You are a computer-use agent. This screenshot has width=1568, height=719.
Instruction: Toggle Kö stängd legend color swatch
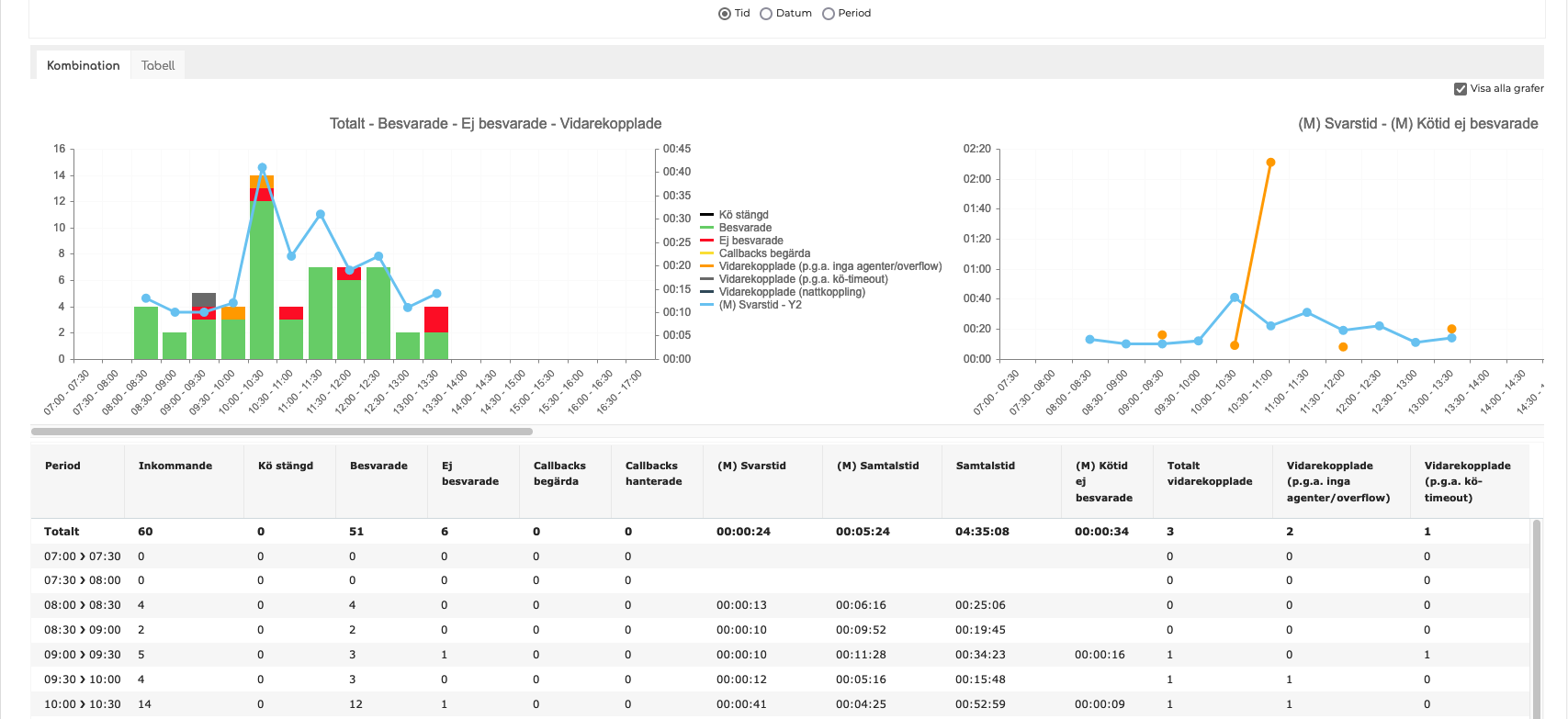point(707,215)
